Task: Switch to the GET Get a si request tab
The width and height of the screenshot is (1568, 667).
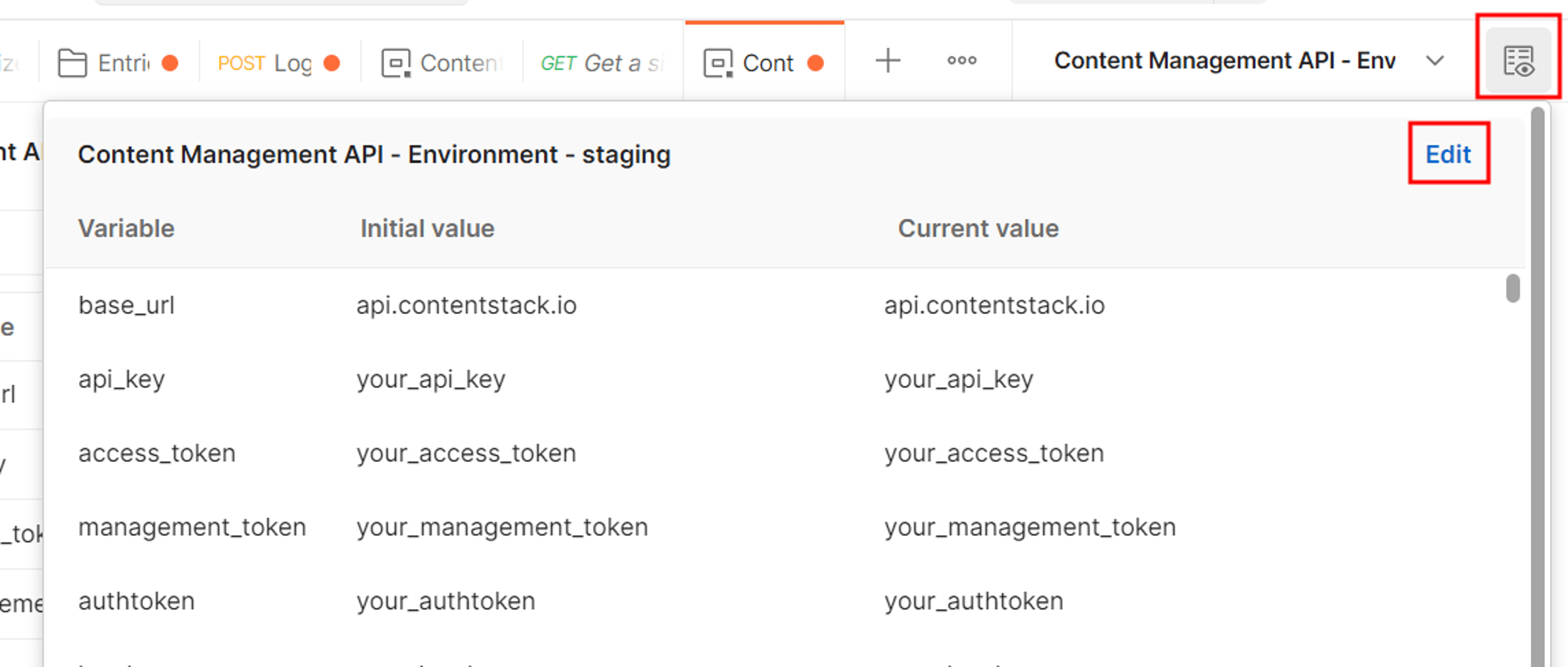Action: point(603,63)
